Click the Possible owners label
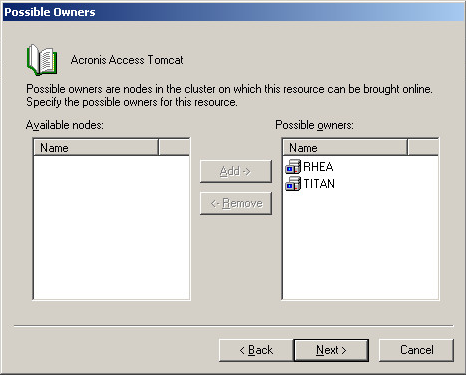466x375 pixels. (314, 125)
